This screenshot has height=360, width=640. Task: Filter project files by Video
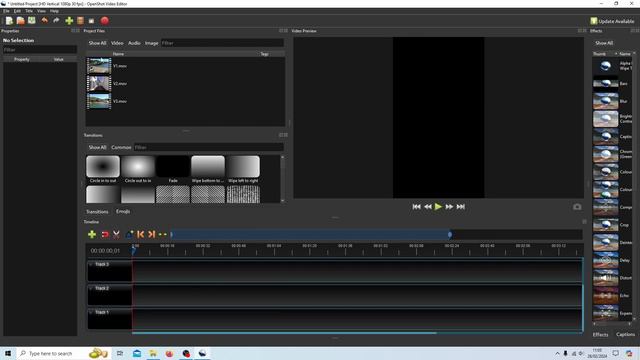coord(117,43)
